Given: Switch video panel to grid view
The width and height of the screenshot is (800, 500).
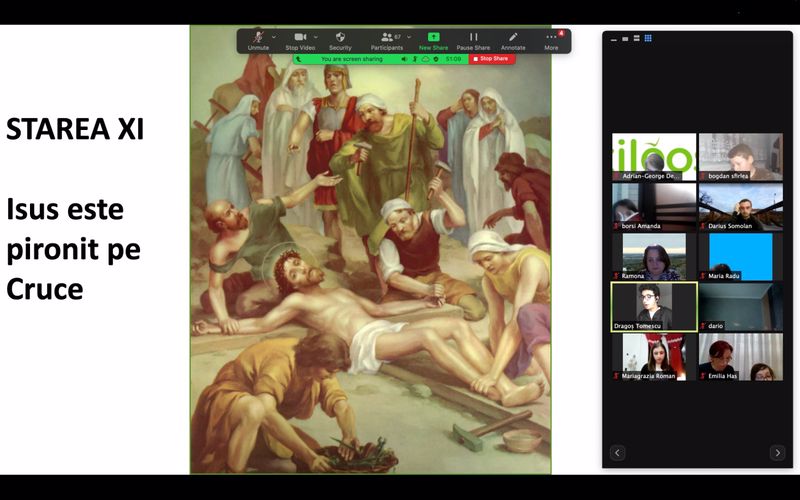Looking at the screenshot, I should [x=648, y=38].
